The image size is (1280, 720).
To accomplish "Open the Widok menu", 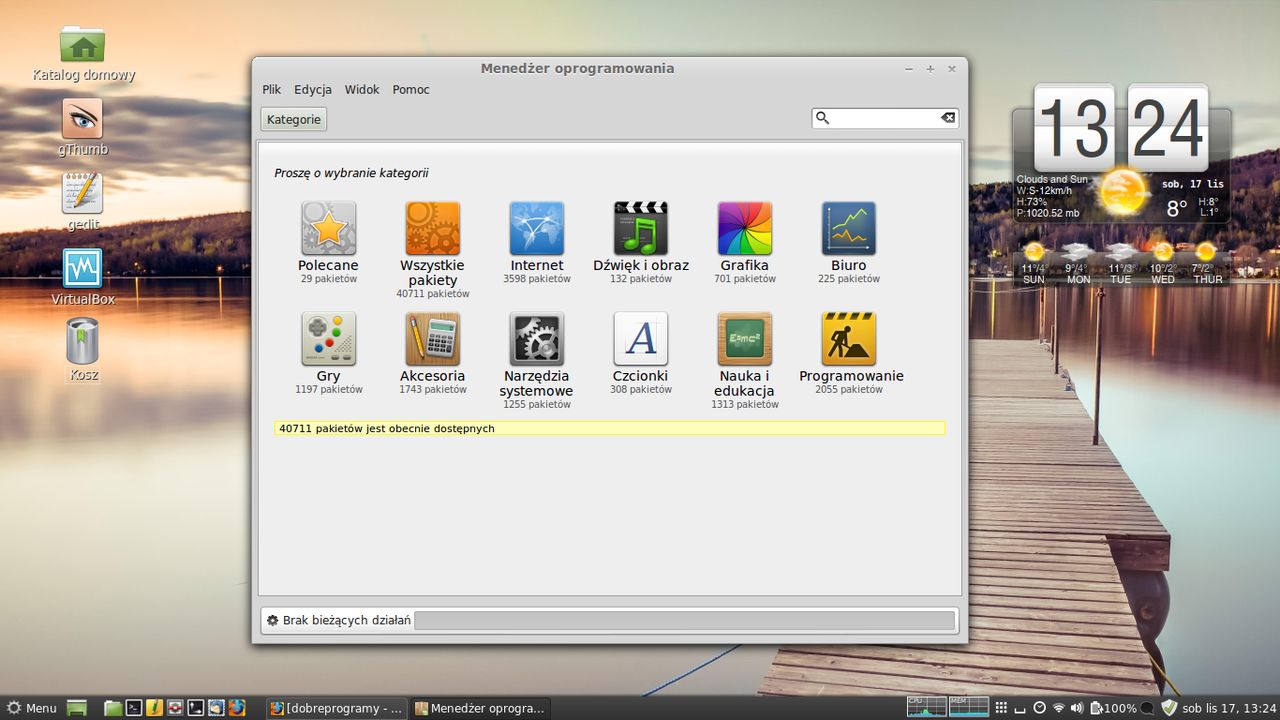I will click(x=362, y=89).
